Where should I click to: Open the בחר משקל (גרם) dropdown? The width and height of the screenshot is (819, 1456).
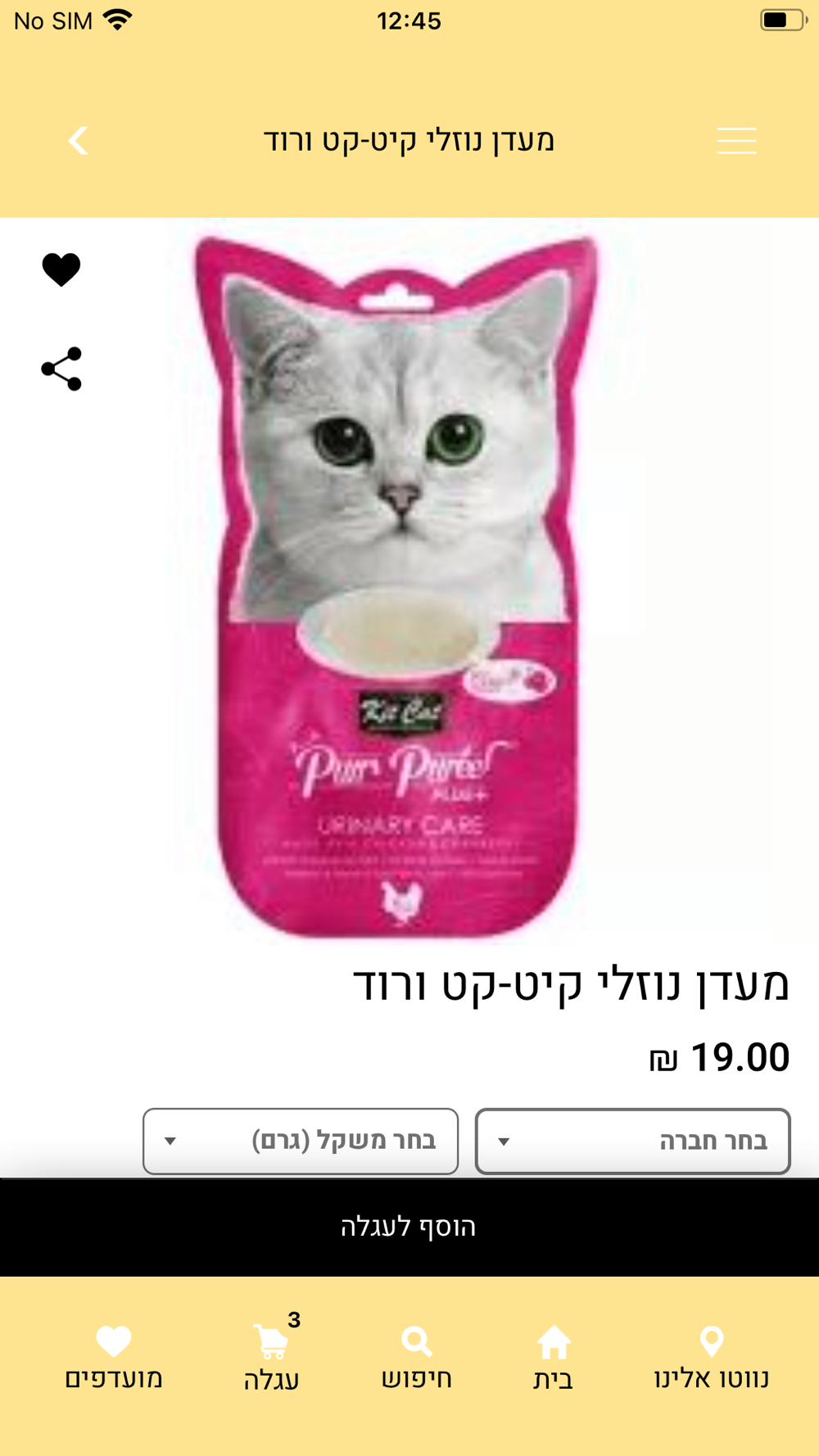[301, 1142]
